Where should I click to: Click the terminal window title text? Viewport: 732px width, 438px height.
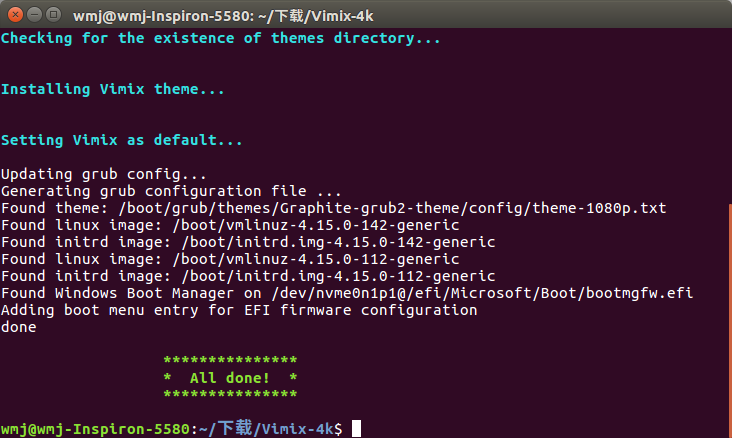click(223, 16)
